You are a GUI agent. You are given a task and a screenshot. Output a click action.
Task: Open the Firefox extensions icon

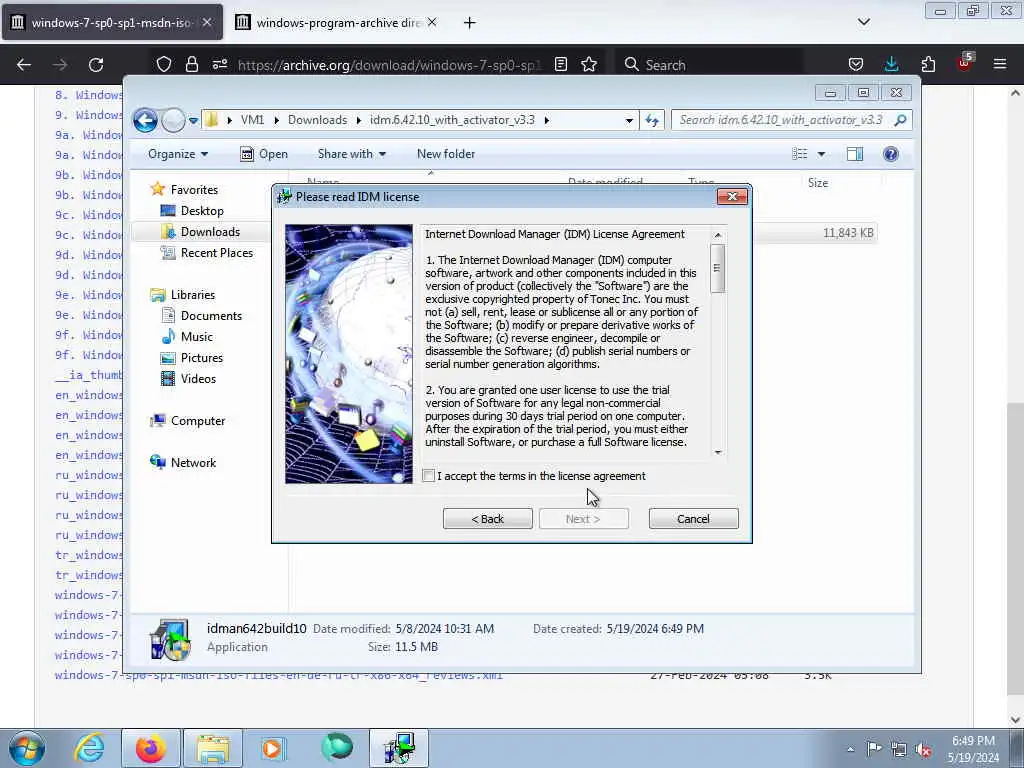click(928, 65)
